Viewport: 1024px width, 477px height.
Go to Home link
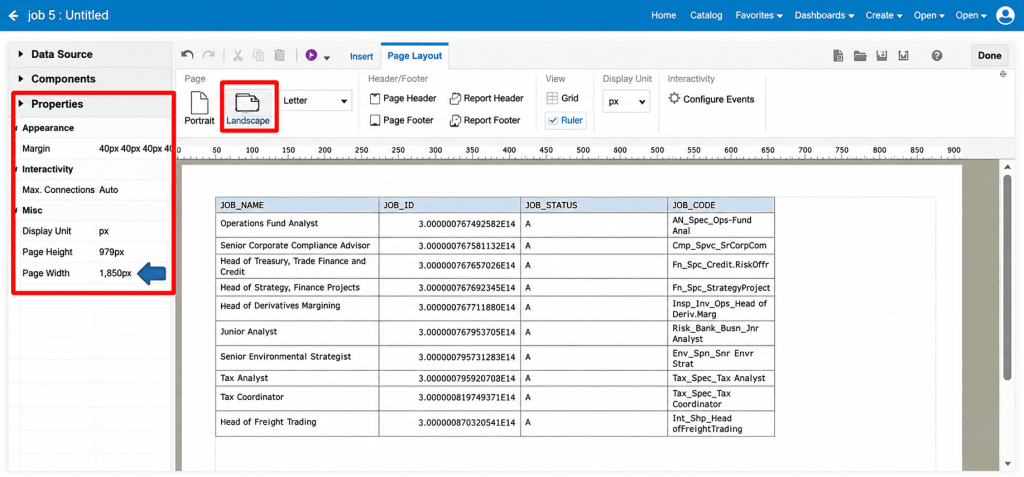tap(664, 15)
